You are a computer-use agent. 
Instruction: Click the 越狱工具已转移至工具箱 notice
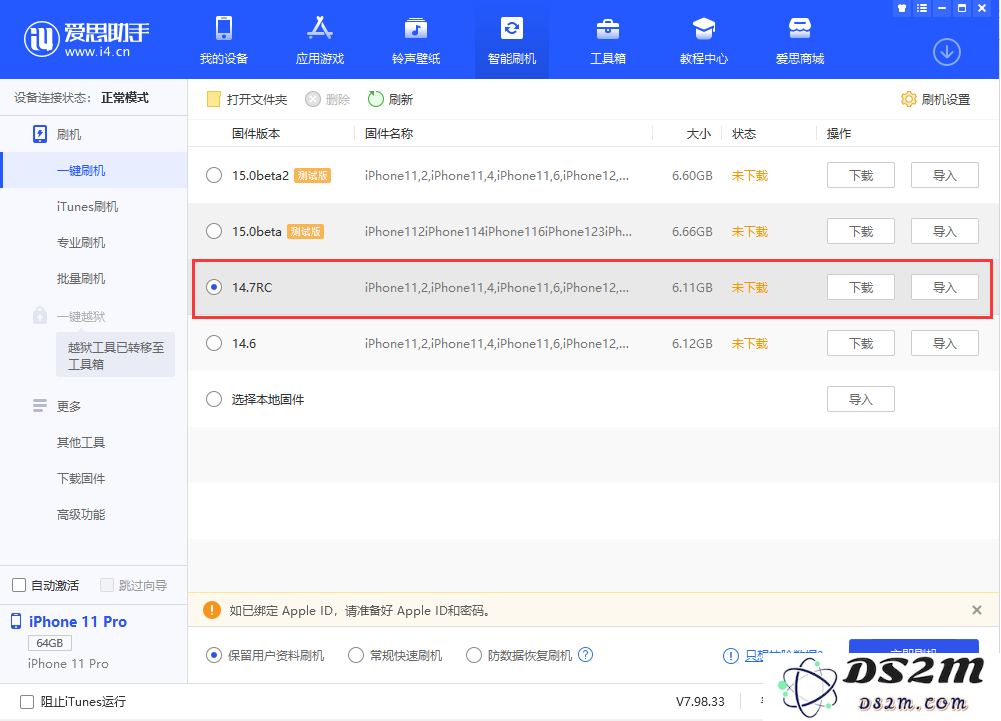116,355
